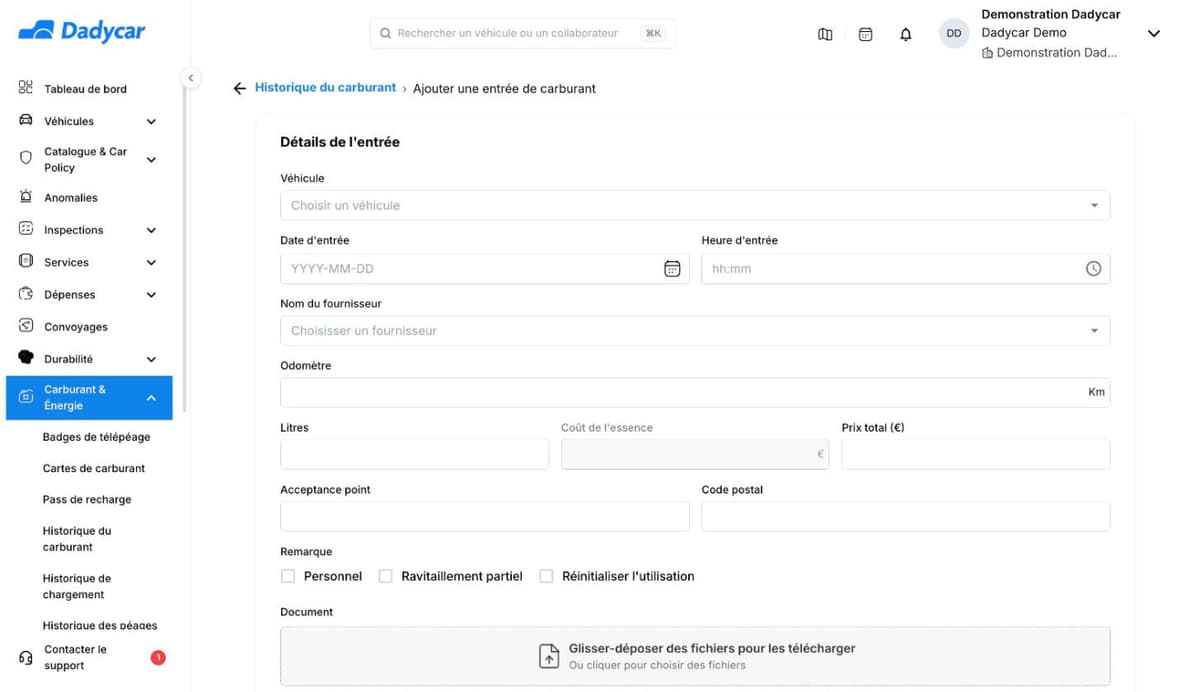
Task: Collapse the Carburant & Énergie section
Action: tap(151, 398)
